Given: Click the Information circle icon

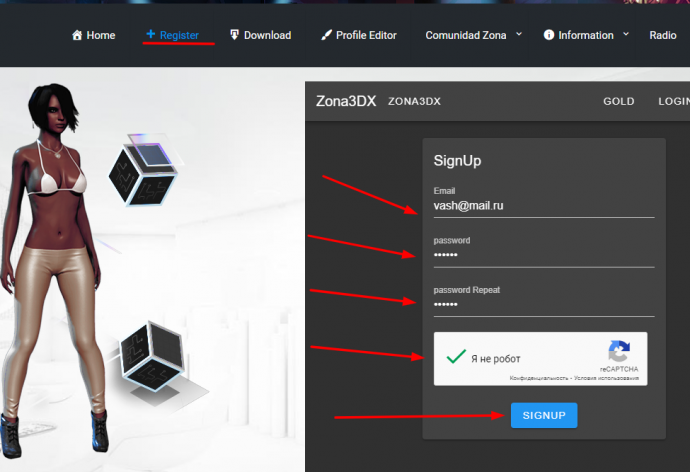Looking at the screenshot, I should point(549,35).
